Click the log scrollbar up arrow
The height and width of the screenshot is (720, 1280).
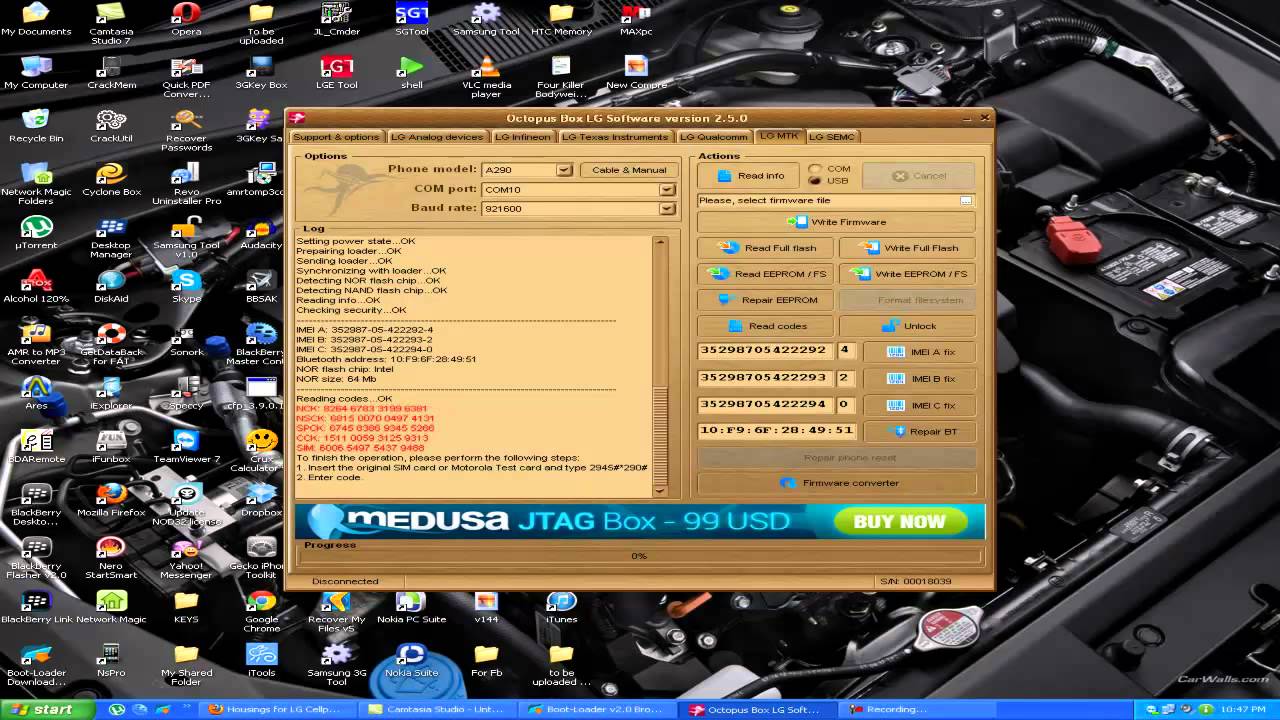[660, 243]
